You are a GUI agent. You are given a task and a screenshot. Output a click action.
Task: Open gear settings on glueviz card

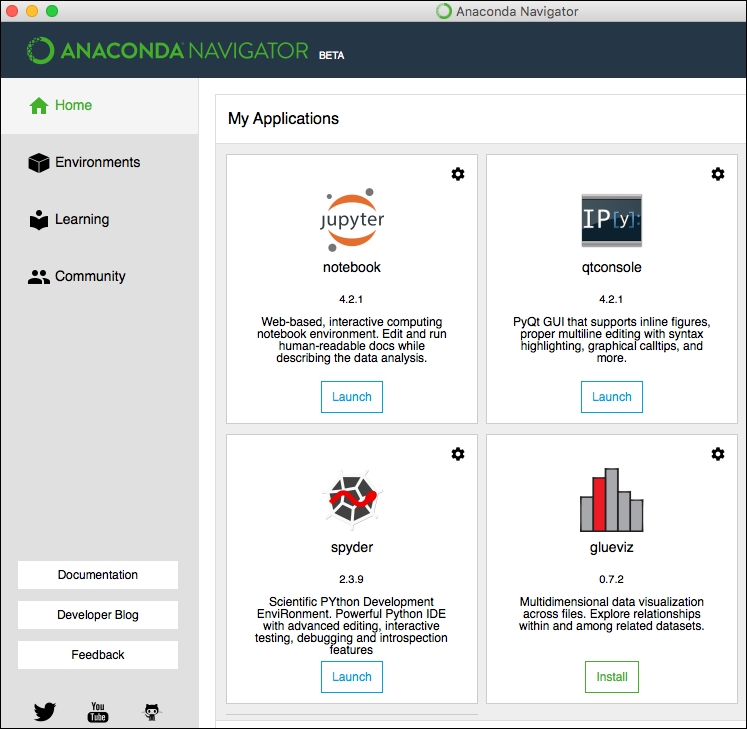pos(718,454)
